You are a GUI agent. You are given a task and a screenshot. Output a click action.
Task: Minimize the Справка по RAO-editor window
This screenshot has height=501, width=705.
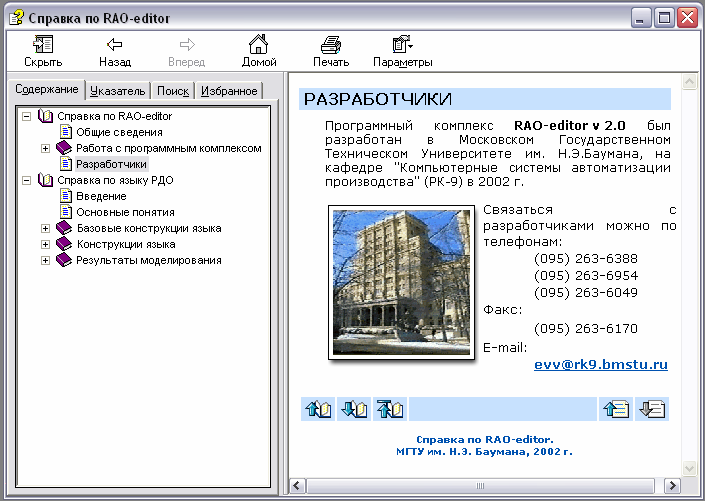point(641,18)
